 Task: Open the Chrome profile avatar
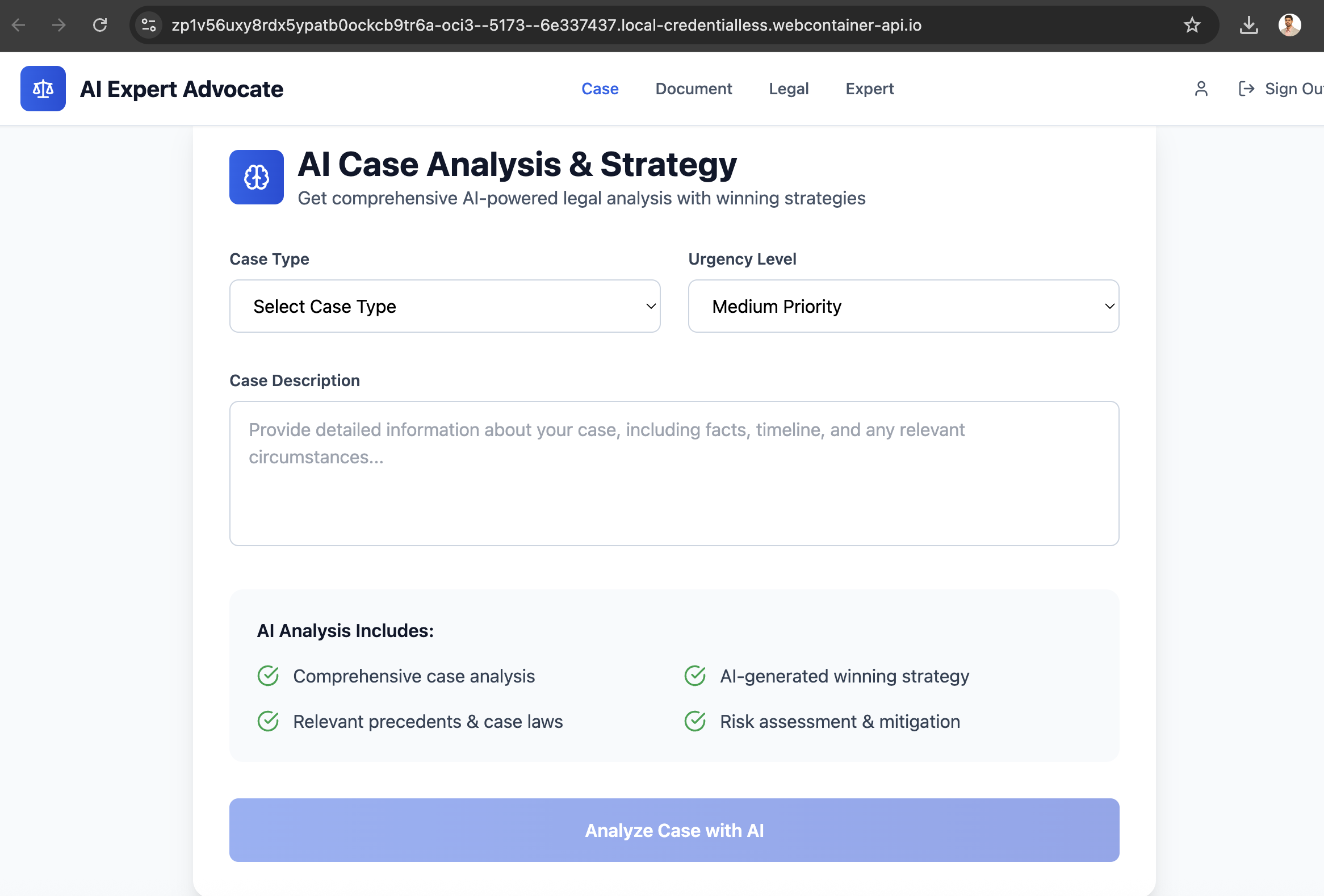coord(1289,25)
